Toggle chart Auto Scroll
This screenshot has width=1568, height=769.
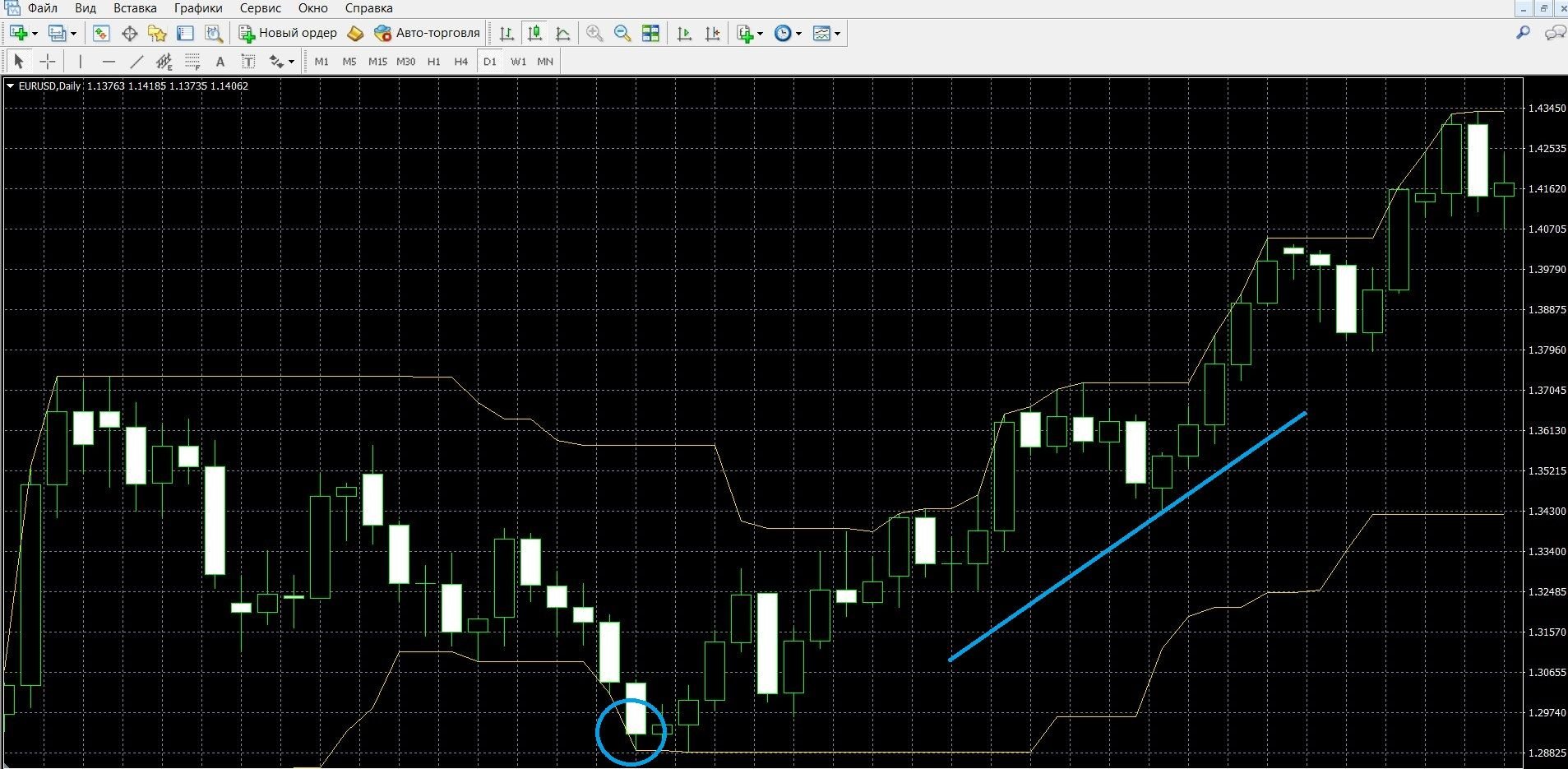click(684, 34)
